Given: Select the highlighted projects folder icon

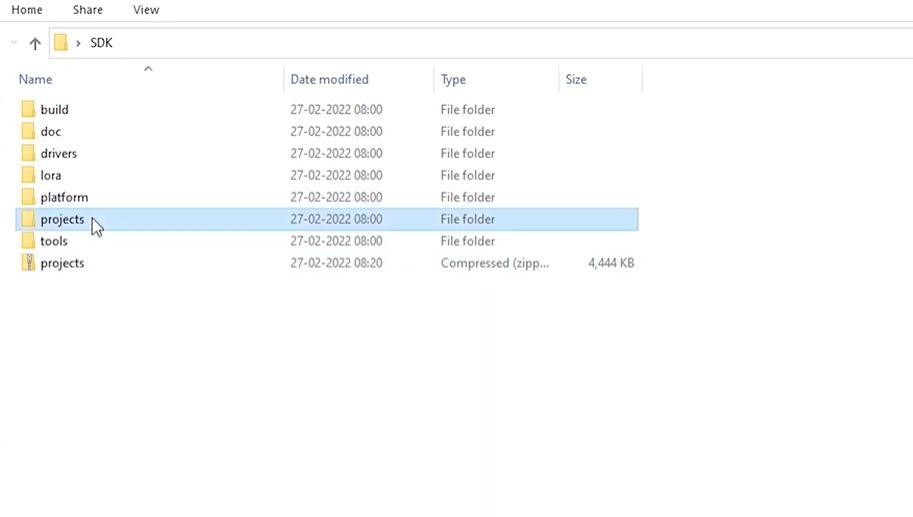Looking at the screenshot, I should [28, 219].
